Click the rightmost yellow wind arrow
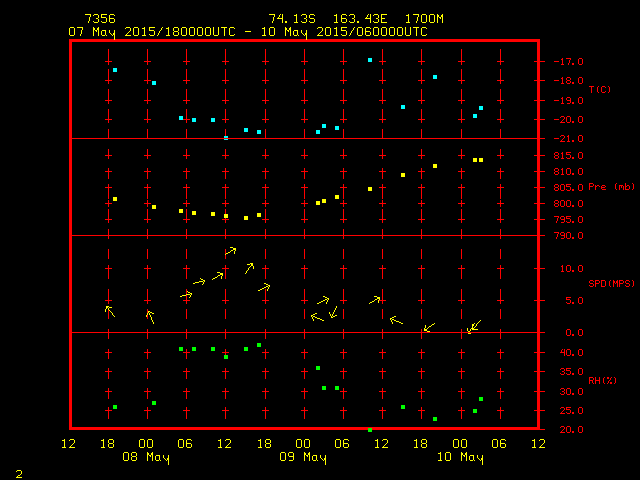The height and width of the screenshot is (480, 640). click(475, 325)
